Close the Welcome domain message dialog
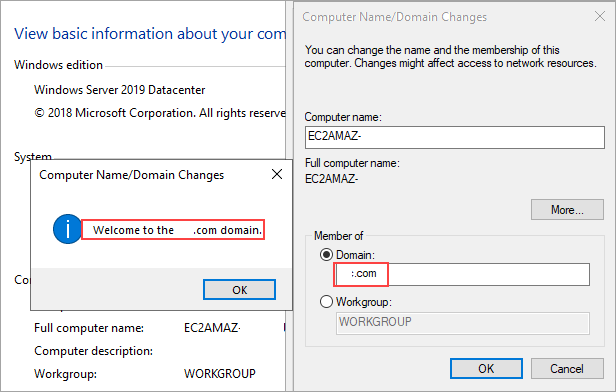Image resolution: width=616 pixels, height=392 pixels. click(x=277, y=174)
